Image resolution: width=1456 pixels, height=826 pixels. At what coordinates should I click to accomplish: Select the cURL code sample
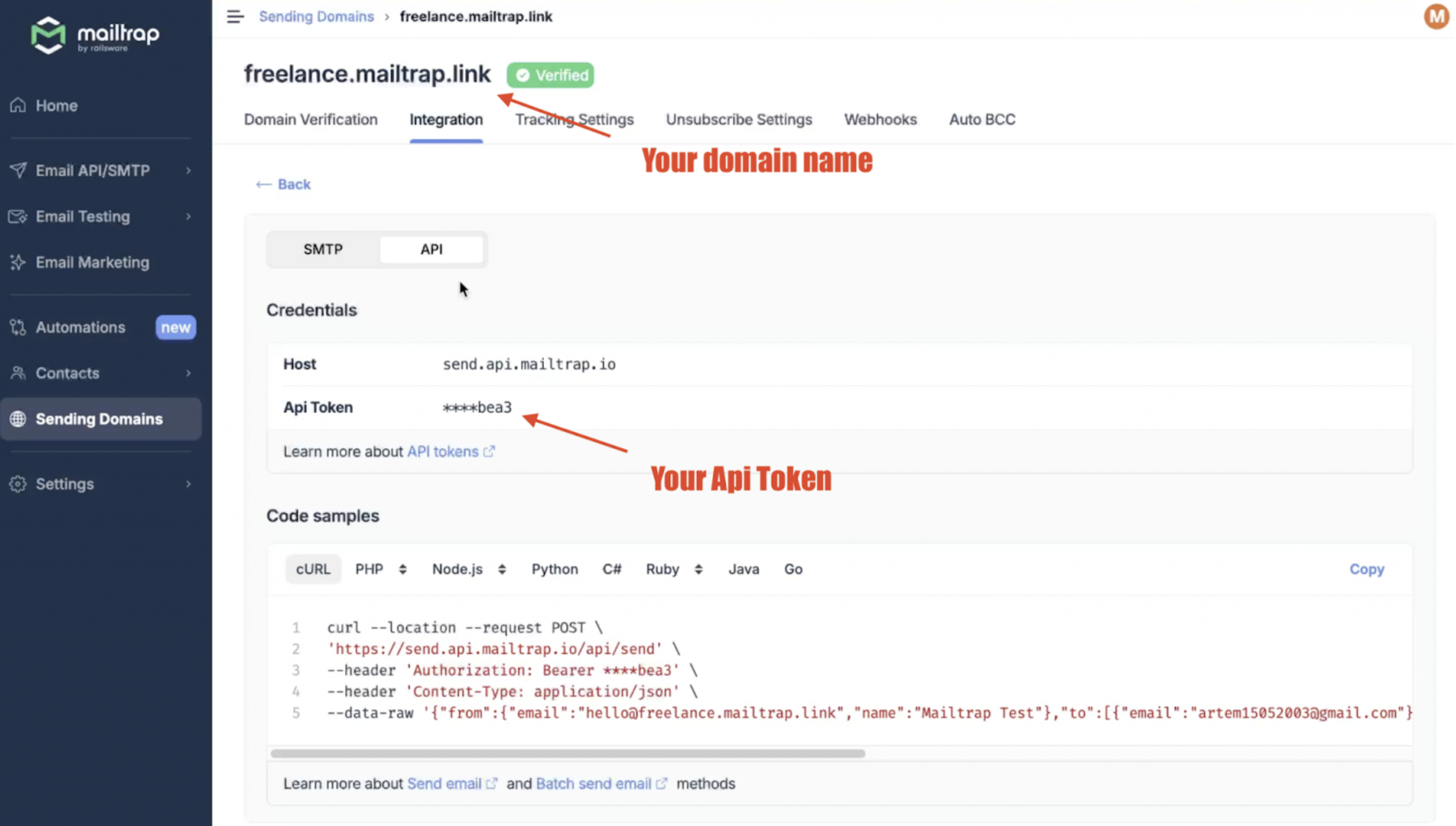(x=313, y=570)
